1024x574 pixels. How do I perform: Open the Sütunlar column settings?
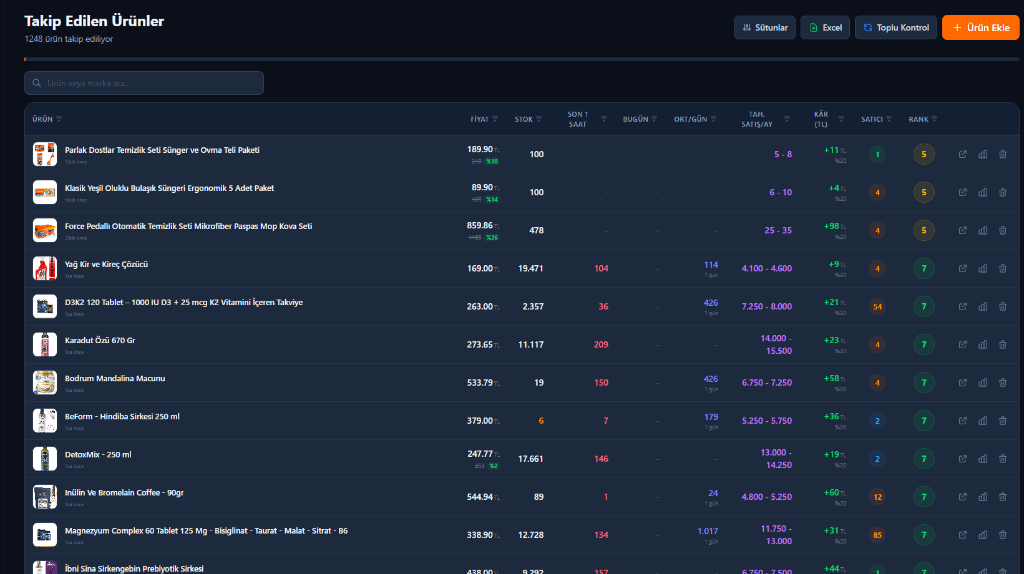(765, 28)
